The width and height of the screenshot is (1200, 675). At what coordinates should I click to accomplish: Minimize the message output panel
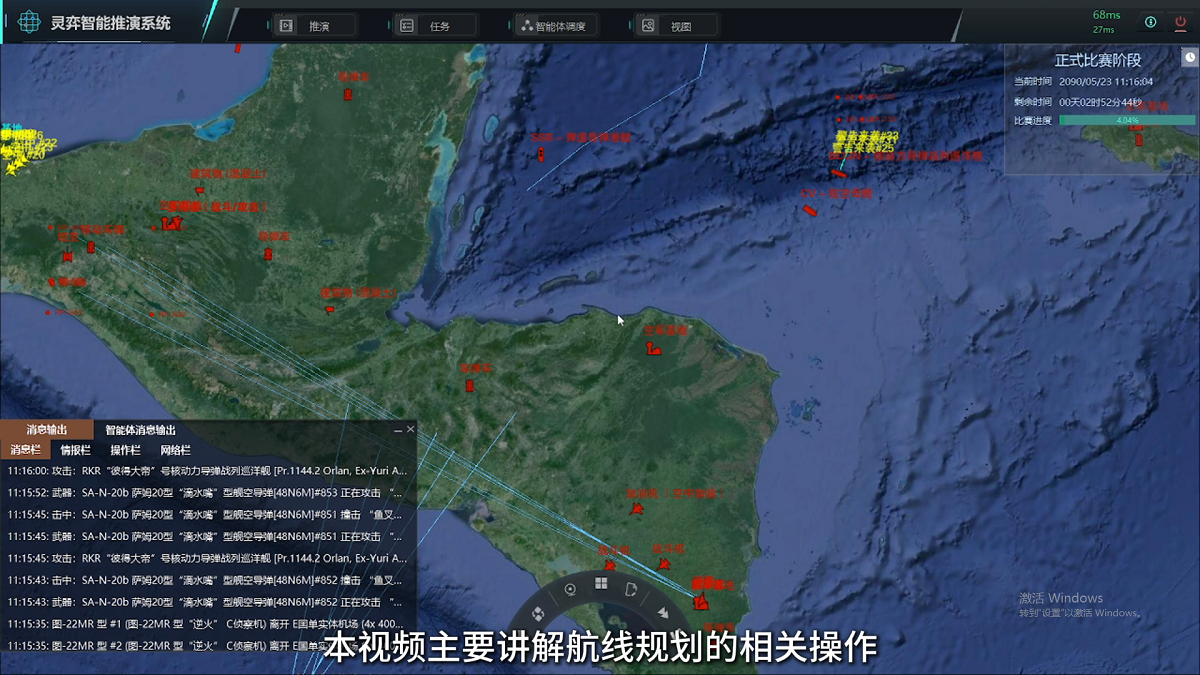tap(397, 430)
